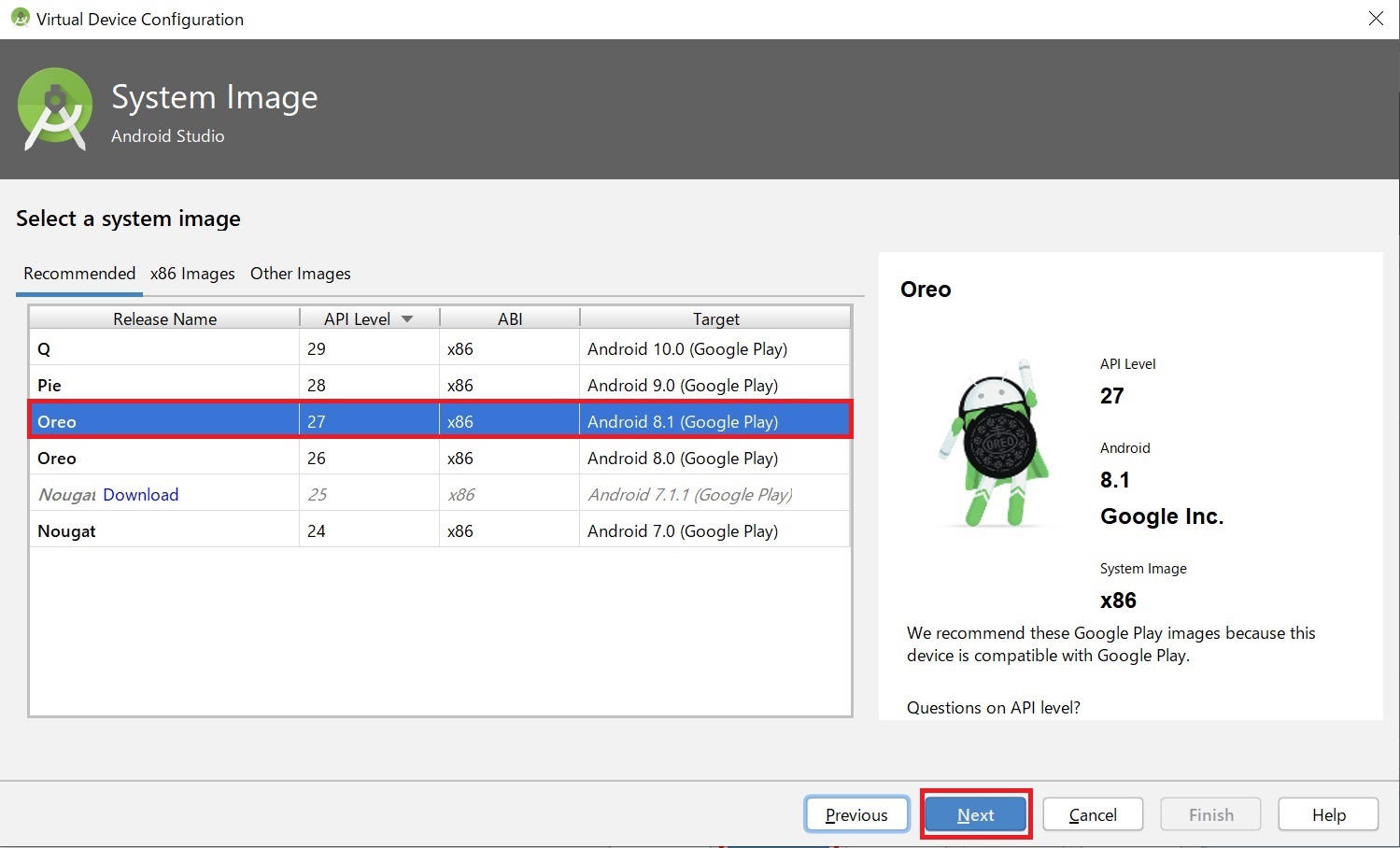The width and height of the screenshot is (1400, 848).
Task: Click the Next button
Action: [976, 814]
